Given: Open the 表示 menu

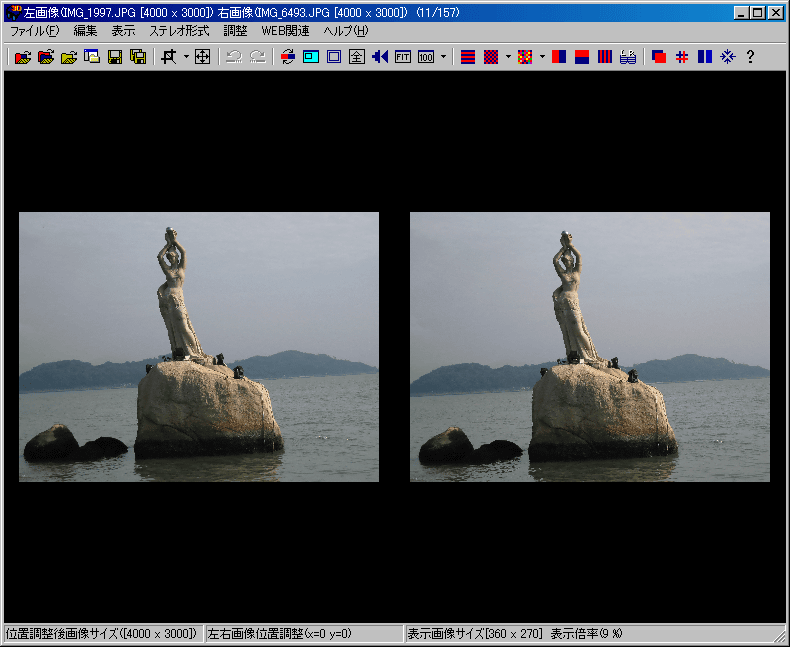Looking at the screenshot, I should (123, 31).
